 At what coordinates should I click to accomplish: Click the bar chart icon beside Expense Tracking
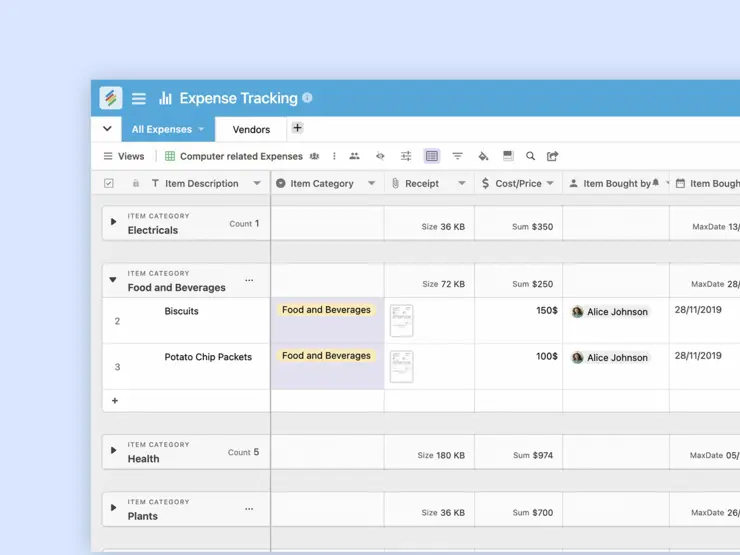[x=165, y=98]
